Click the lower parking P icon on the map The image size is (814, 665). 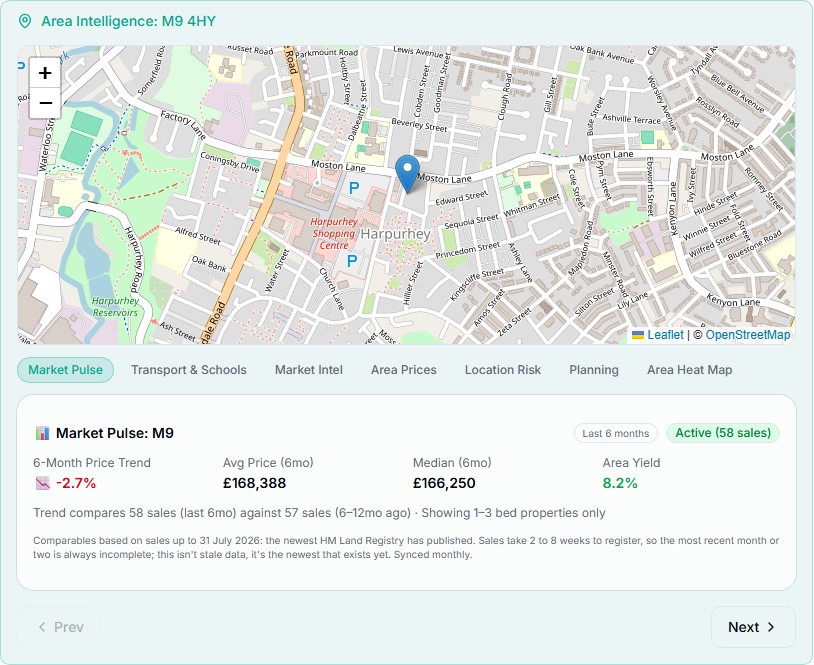click(x=351, y=261)
